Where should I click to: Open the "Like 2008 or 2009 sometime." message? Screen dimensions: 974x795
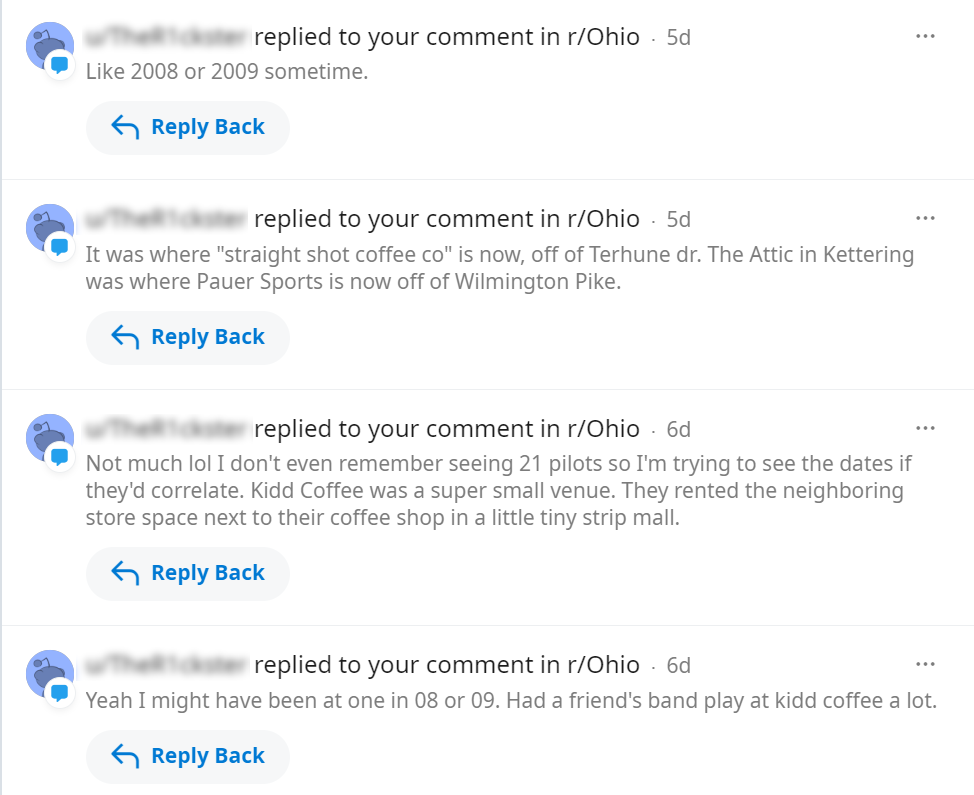tap(227, 71)
